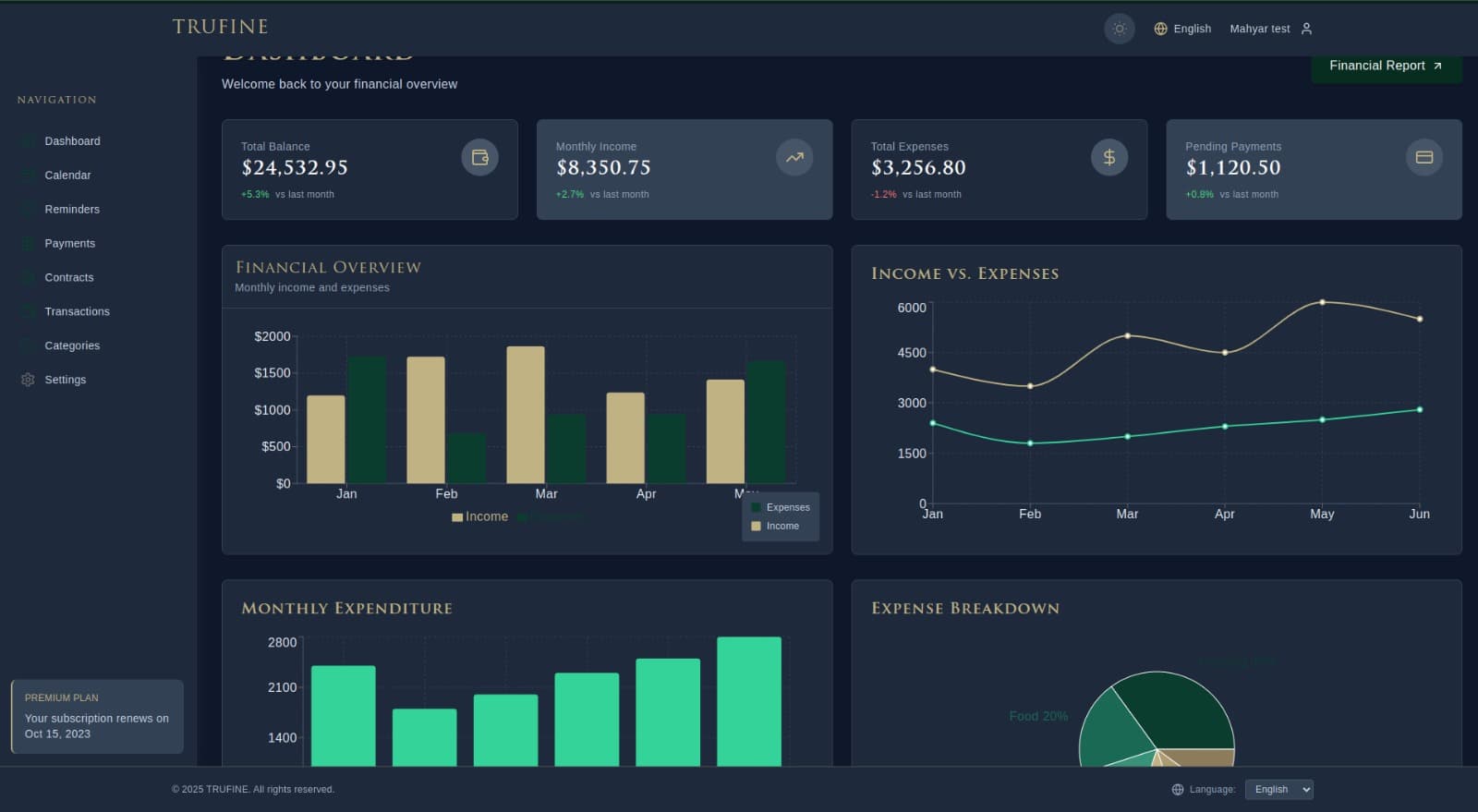Click the arrow icon on Financial Report button
Viewport: 1478px width, 812px height.
(x=1437, y=66)
